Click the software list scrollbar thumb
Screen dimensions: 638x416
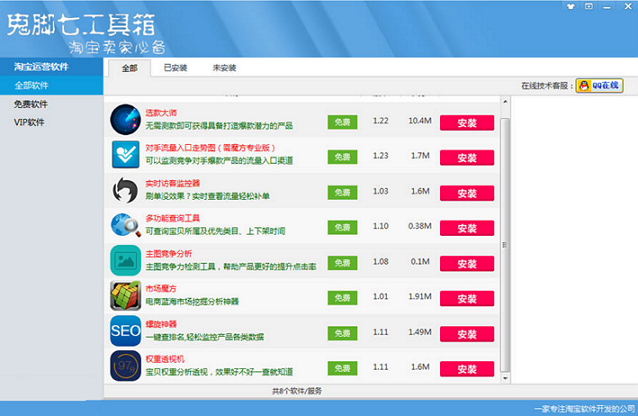click(505, 245)
